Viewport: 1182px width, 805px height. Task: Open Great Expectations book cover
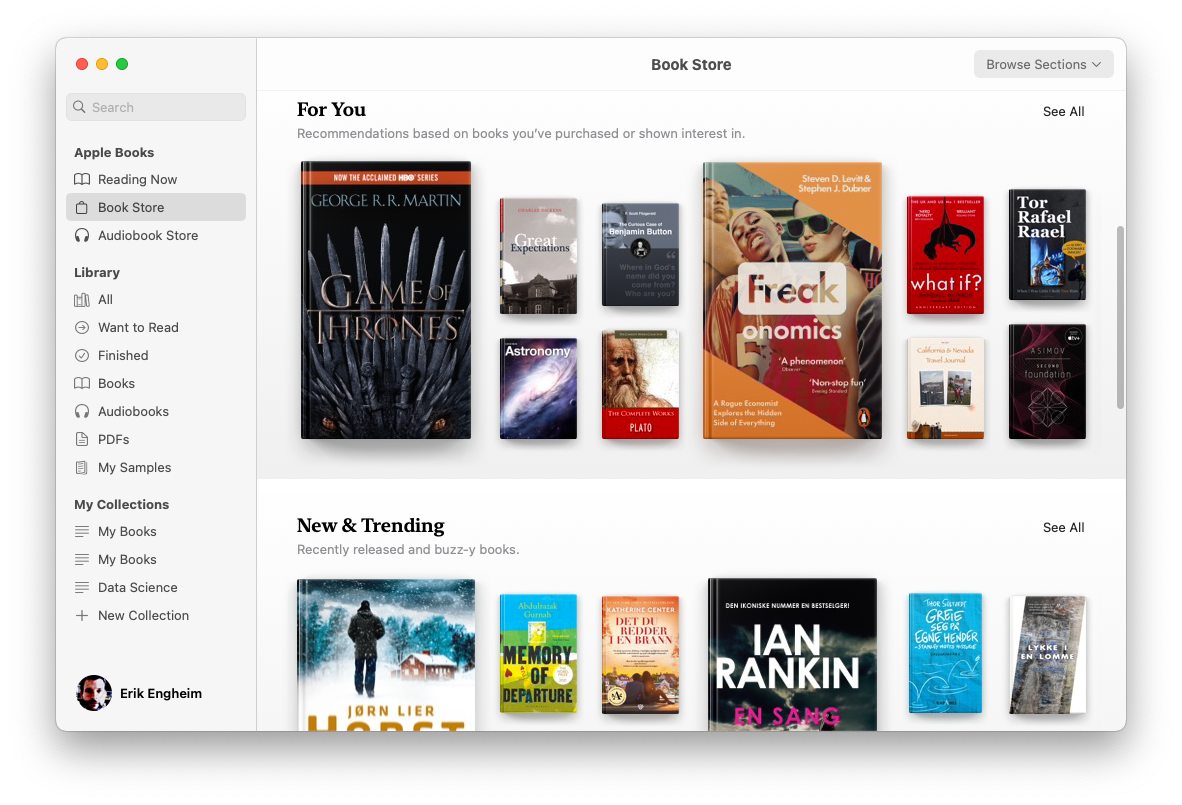[x=538, y=256]
